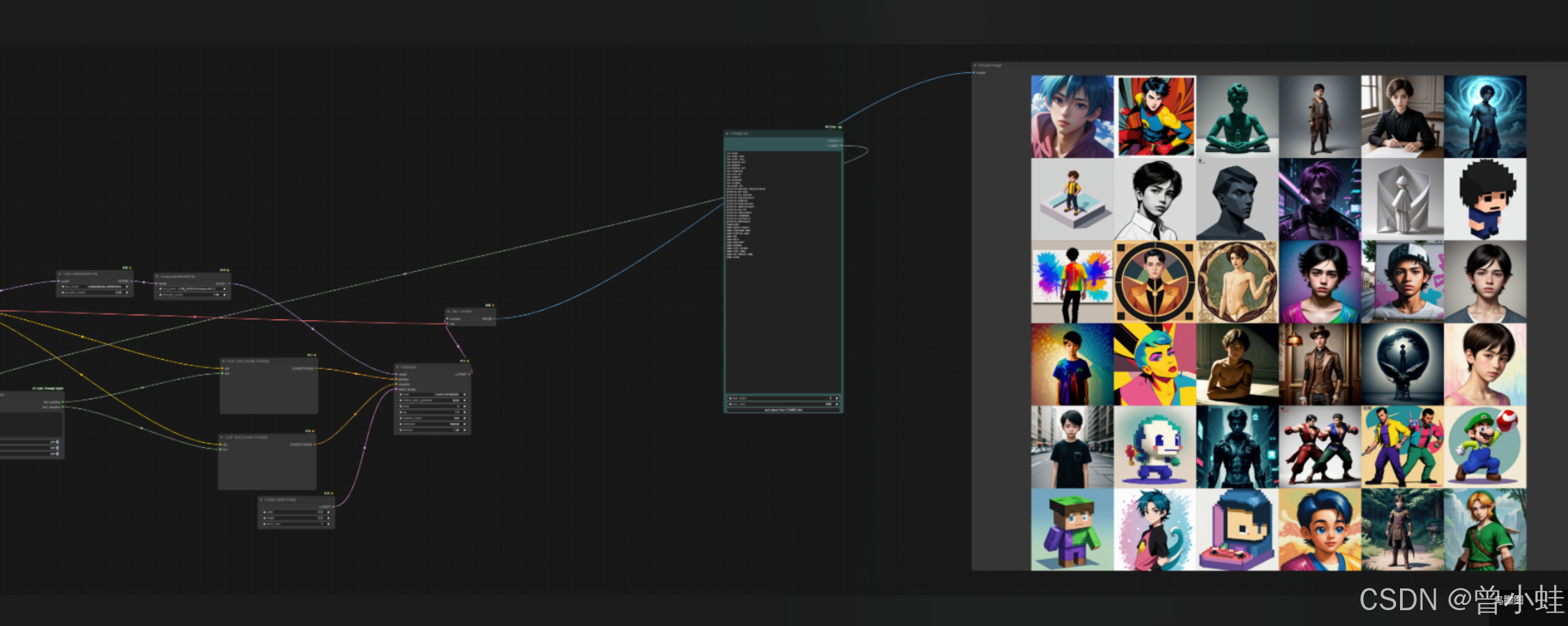This screenshot has width=1568, height=626.
Task: Decrease the cfg value in KSampler
Action: pos(400,413)
